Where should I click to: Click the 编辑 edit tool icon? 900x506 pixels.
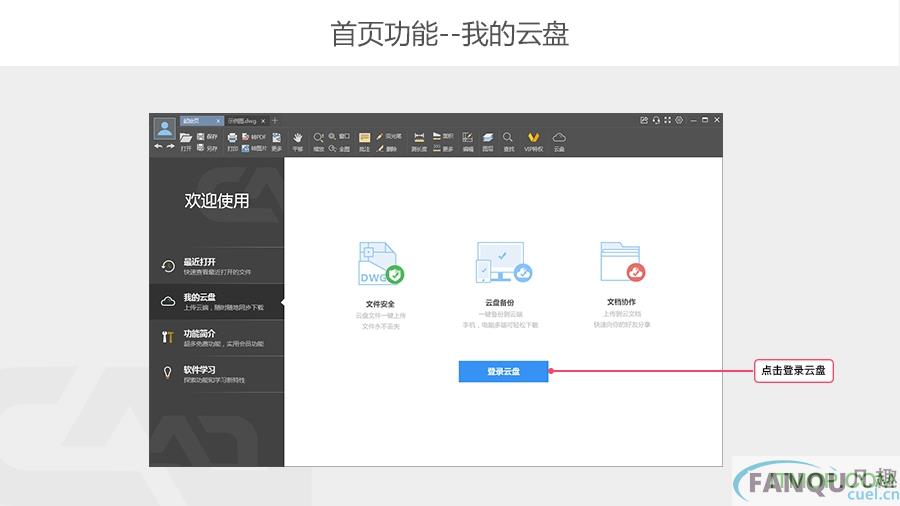(x=468, y=138)
